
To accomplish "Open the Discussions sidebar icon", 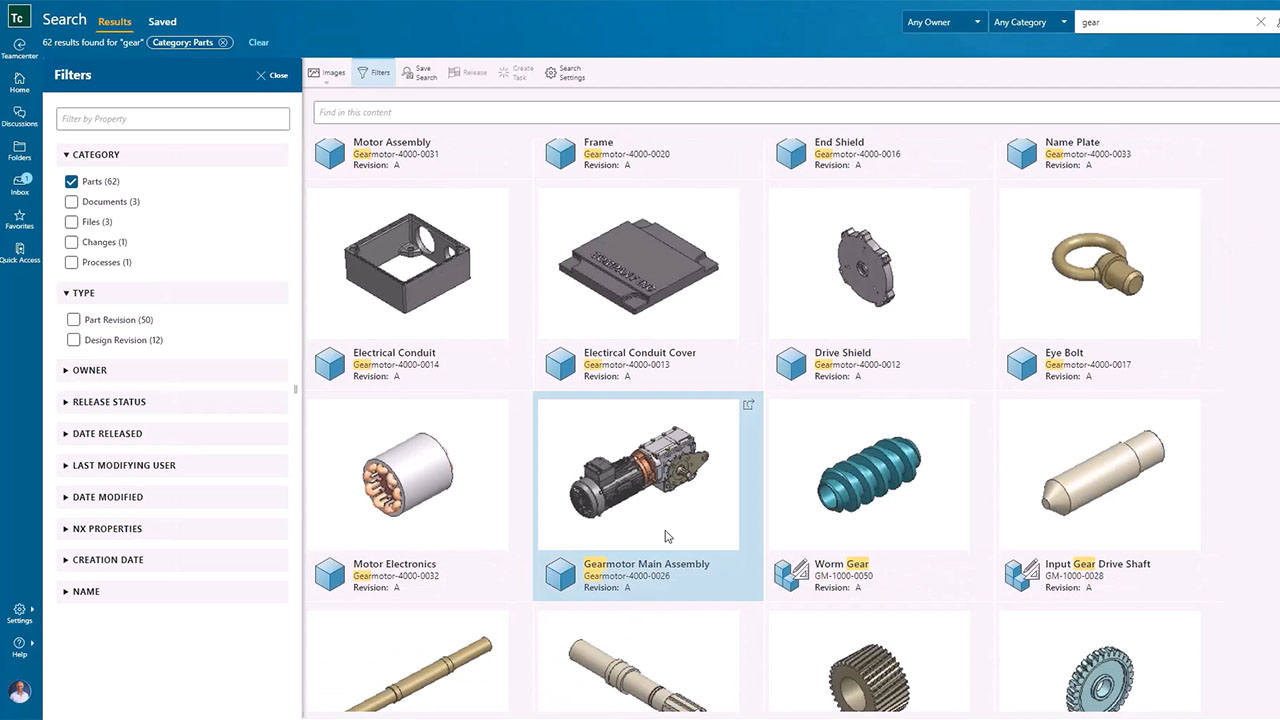I will 19,116.
